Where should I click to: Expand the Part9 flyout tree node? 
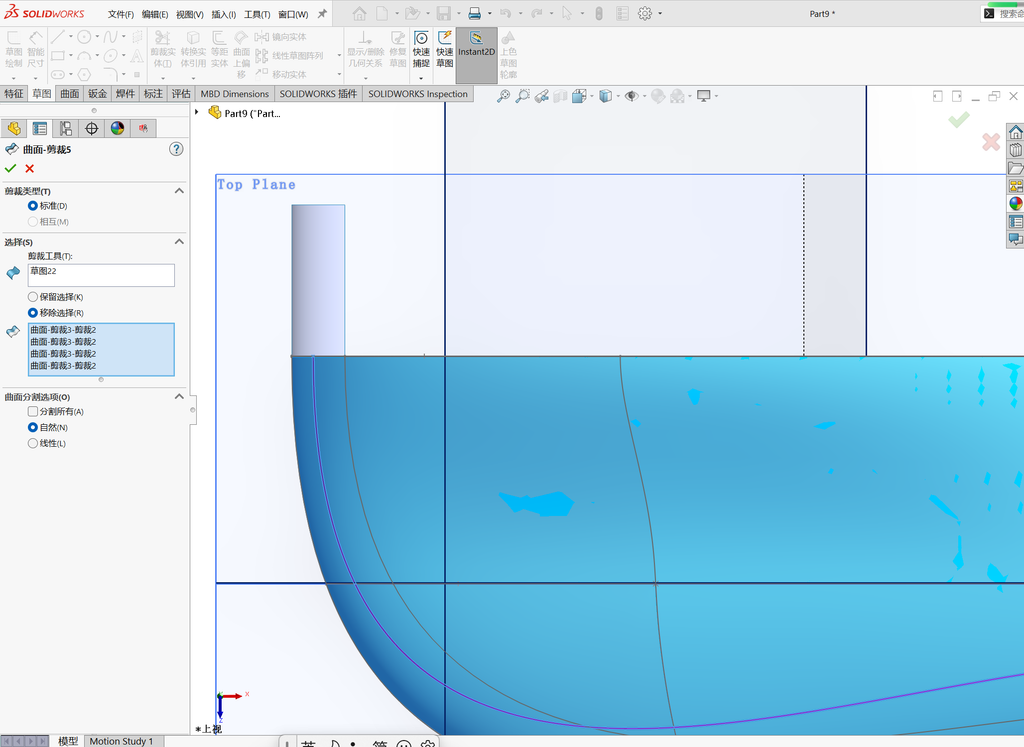coord(197,112)
